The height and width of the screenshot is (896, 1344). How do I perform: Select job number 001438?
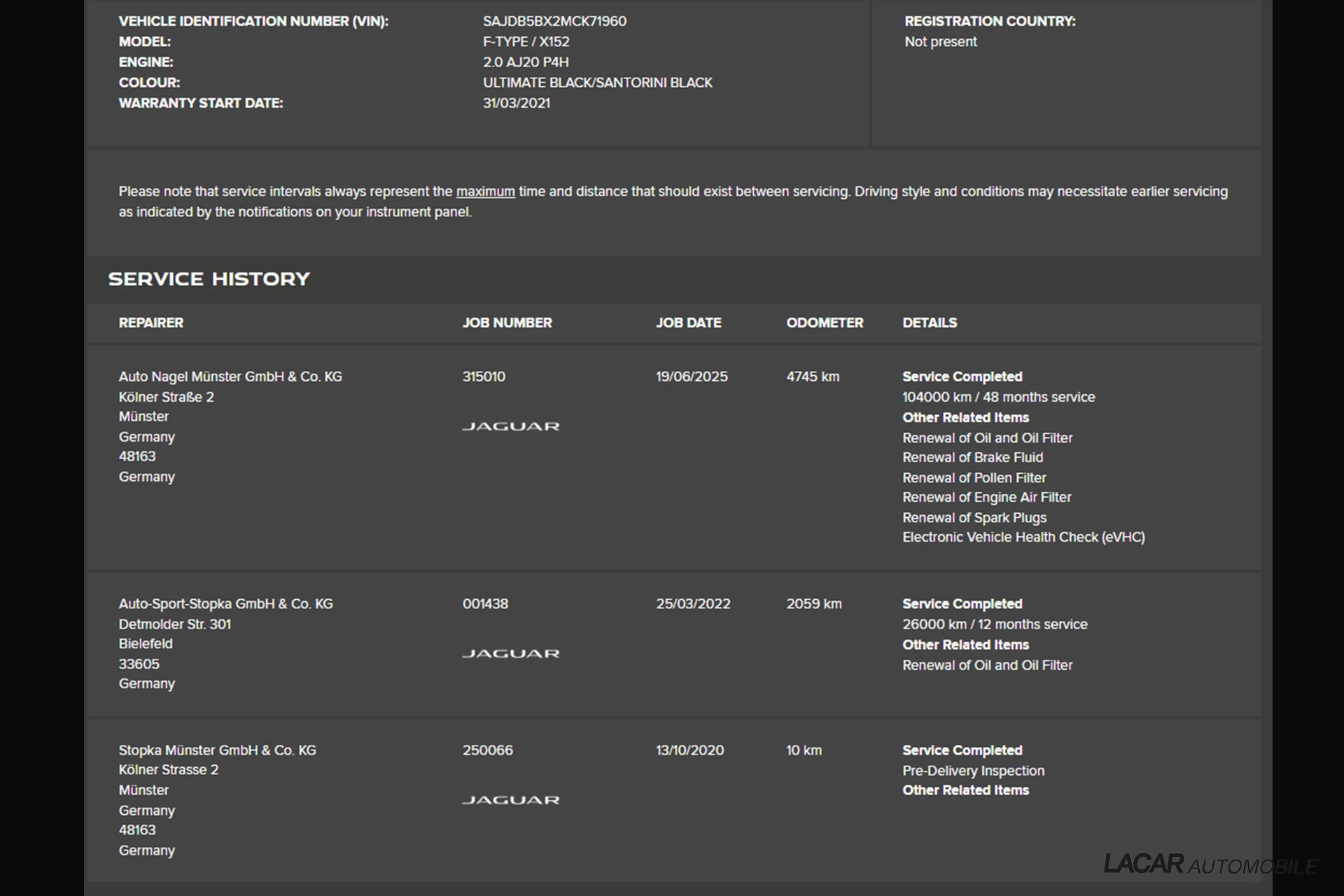point(485,604)
